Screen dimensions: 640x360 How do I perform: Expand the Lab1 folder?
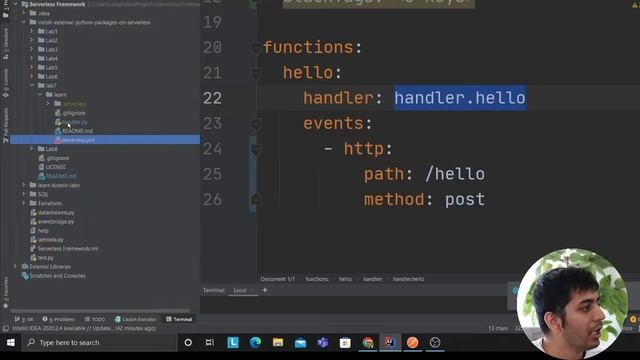31,31
